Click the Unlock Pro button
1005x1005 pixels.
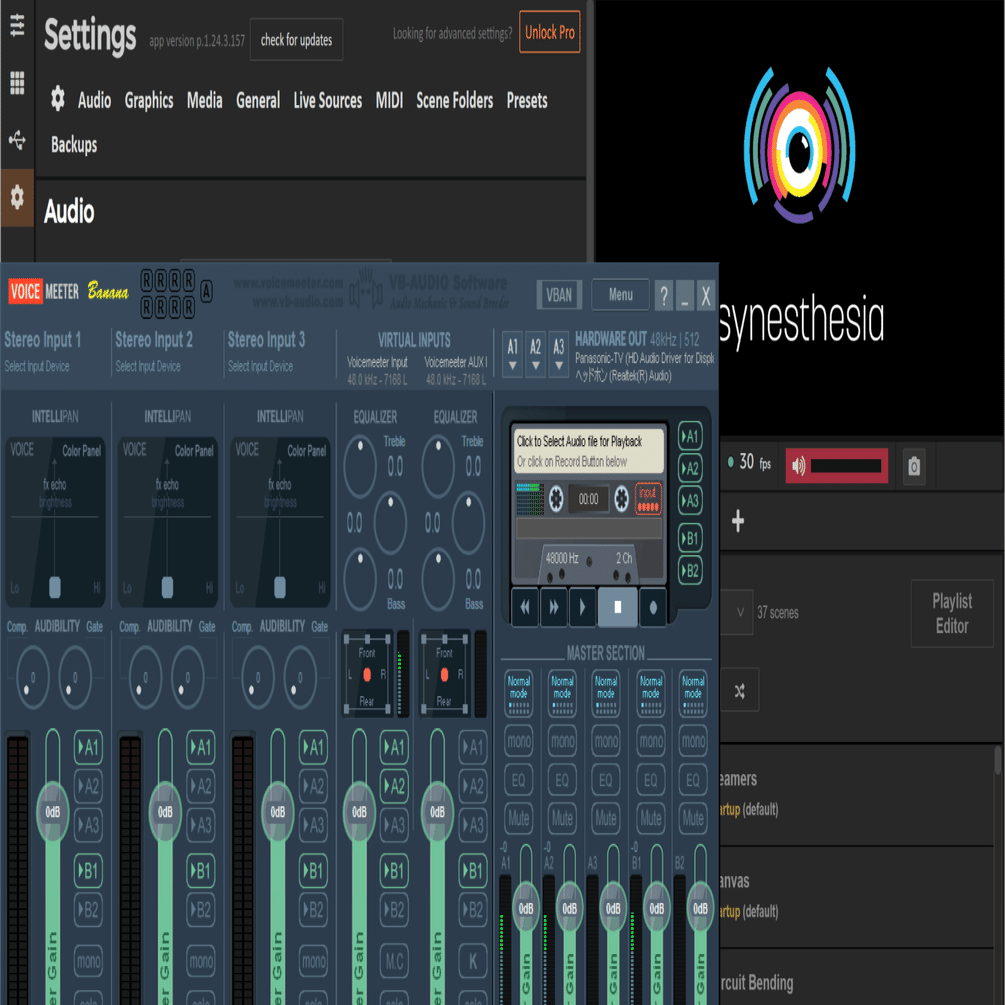(x=549, y=32)
